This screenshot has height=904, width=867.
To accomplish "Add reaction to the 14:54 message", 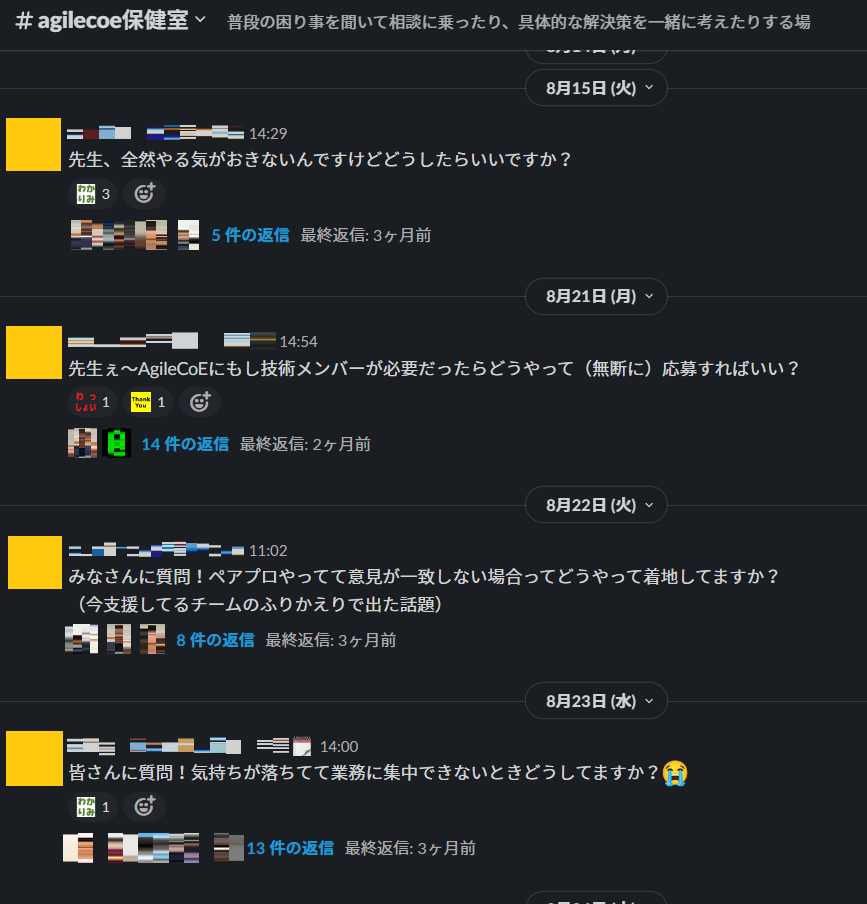I will click(x=199, y=402).
